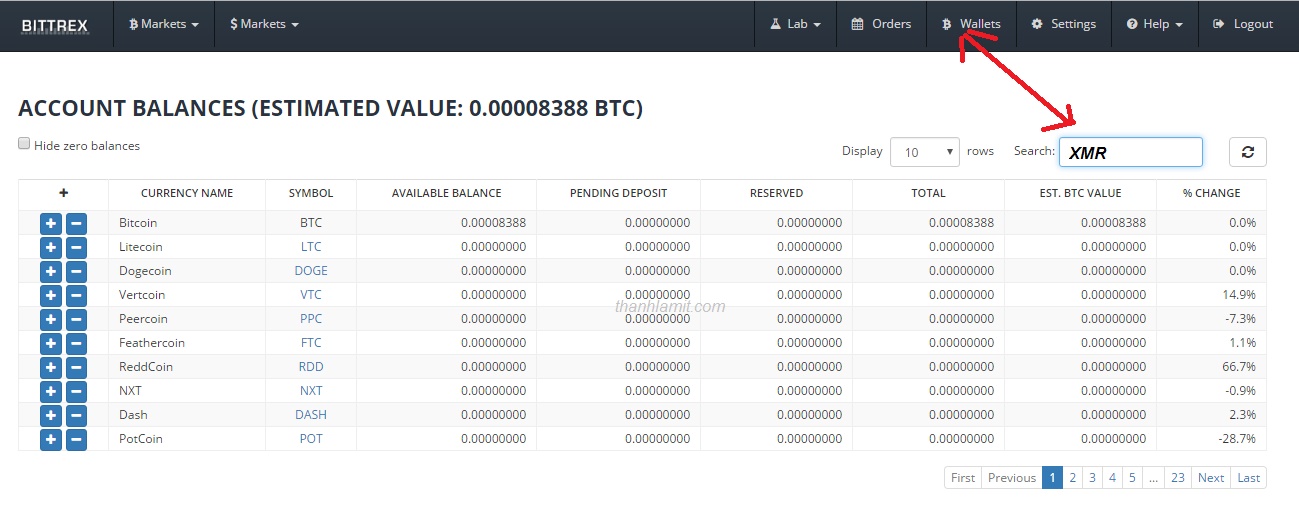Open the Settings page
Screen dimensions: 1299x529
pos(1064,24)
